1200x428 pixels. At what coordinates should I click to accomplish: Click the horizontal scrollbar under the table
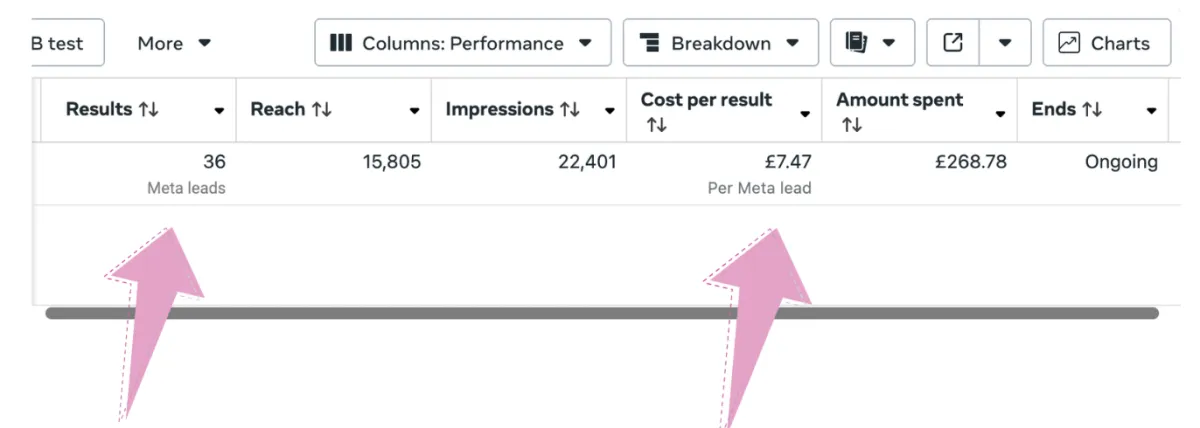pos(602,313)
